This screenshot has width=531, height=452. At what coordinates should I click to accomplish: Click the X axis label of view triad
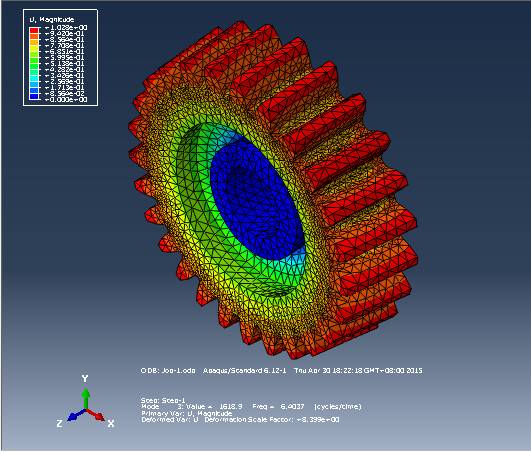pos(111,423)
